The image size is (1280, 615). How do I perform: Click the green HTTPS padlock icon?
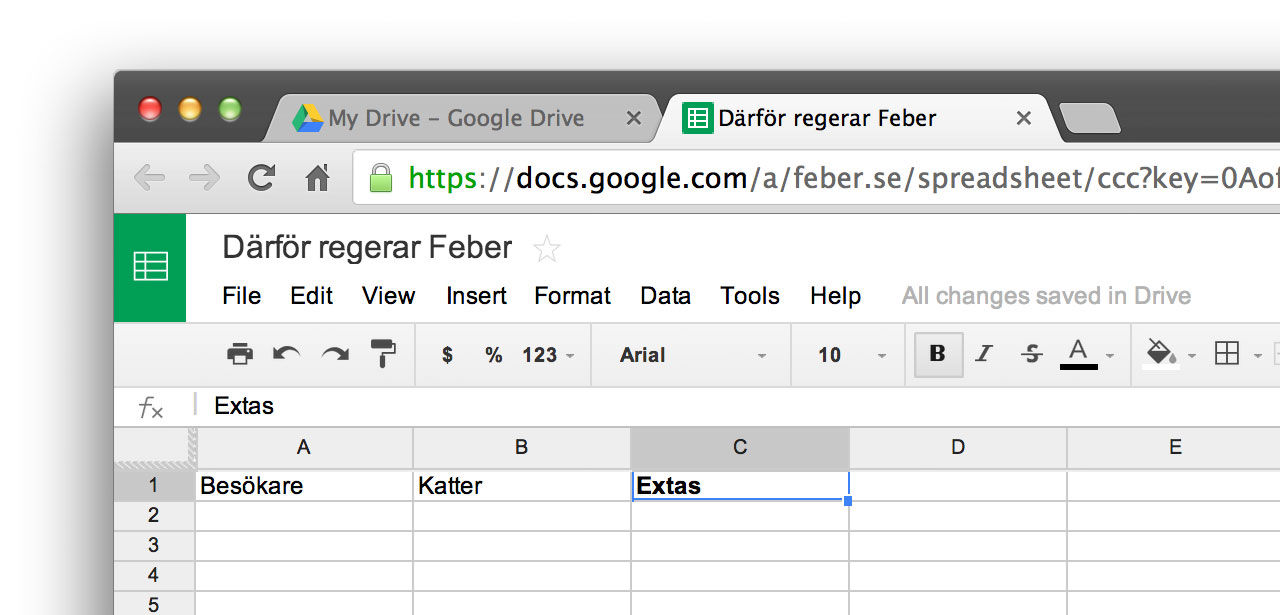381,178
